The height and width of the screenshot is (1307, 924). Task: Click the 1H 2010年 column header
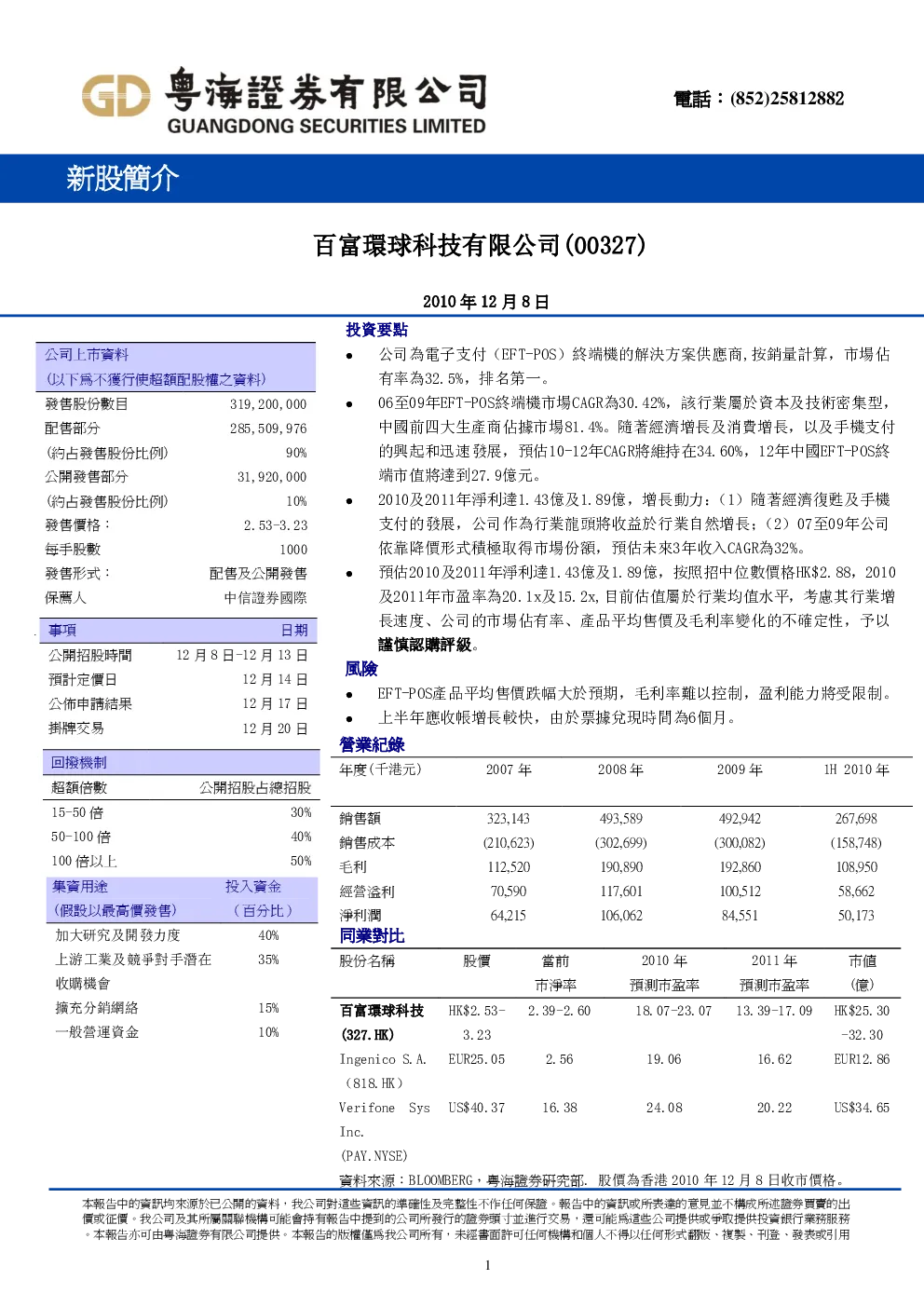pos(856,769)
